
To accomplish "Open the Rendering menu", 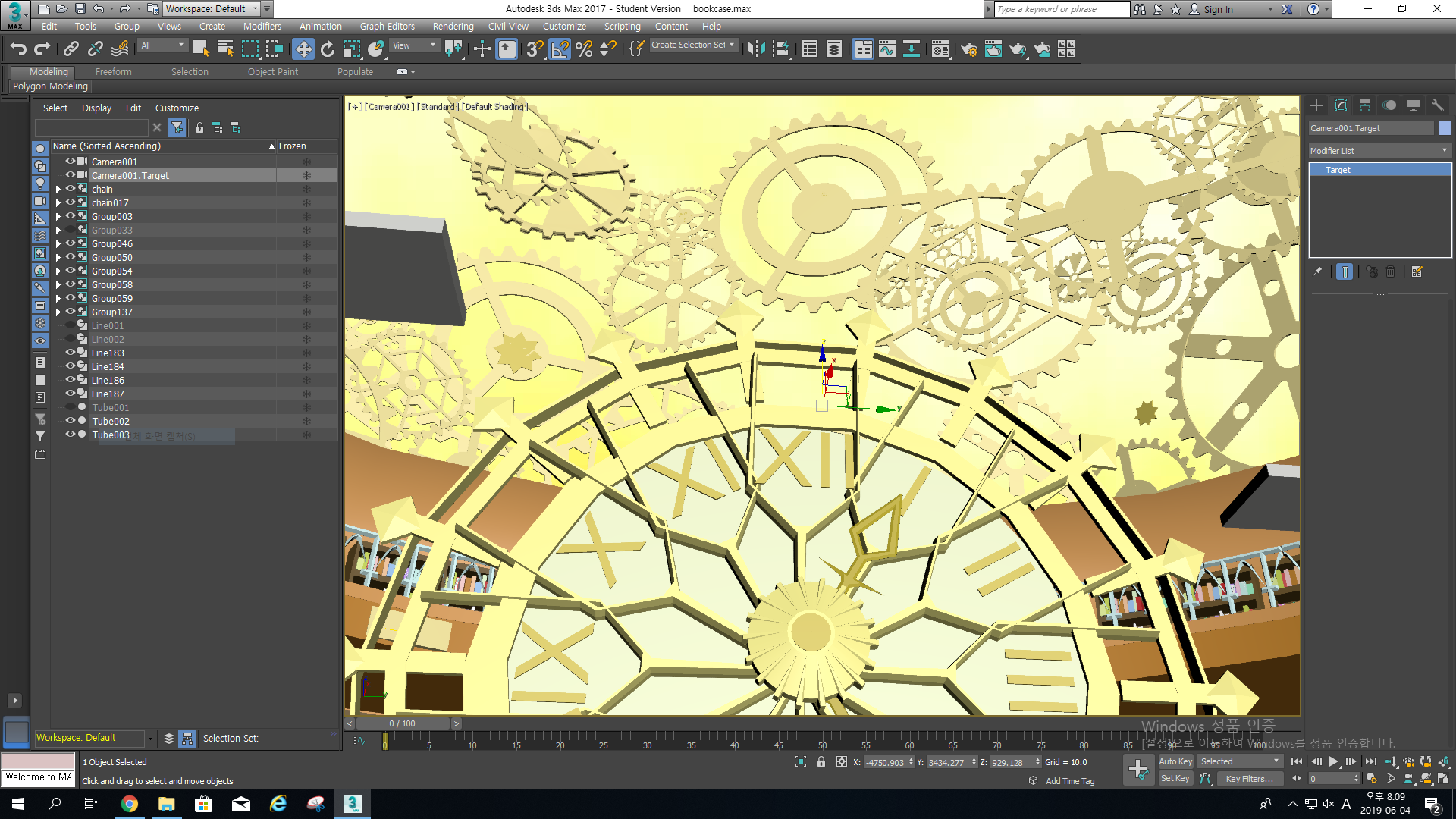I will pyautogui.click(x=453, y=26).
